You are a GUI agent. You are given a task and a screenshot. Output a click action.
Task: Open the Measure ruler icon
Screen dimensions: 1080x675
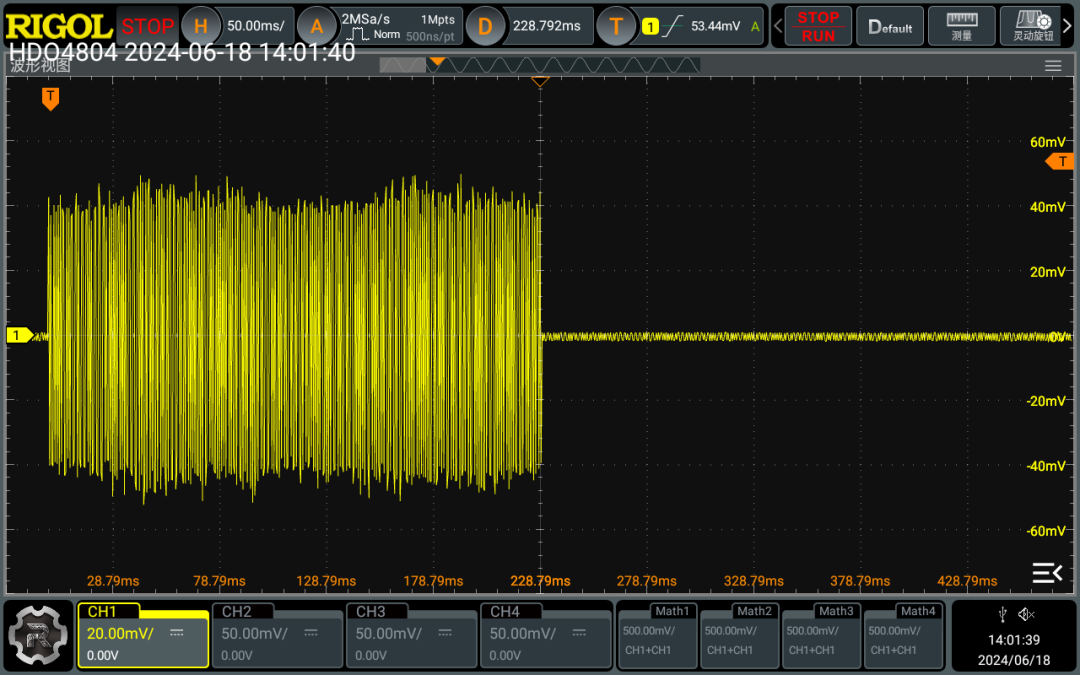(961, 26)
